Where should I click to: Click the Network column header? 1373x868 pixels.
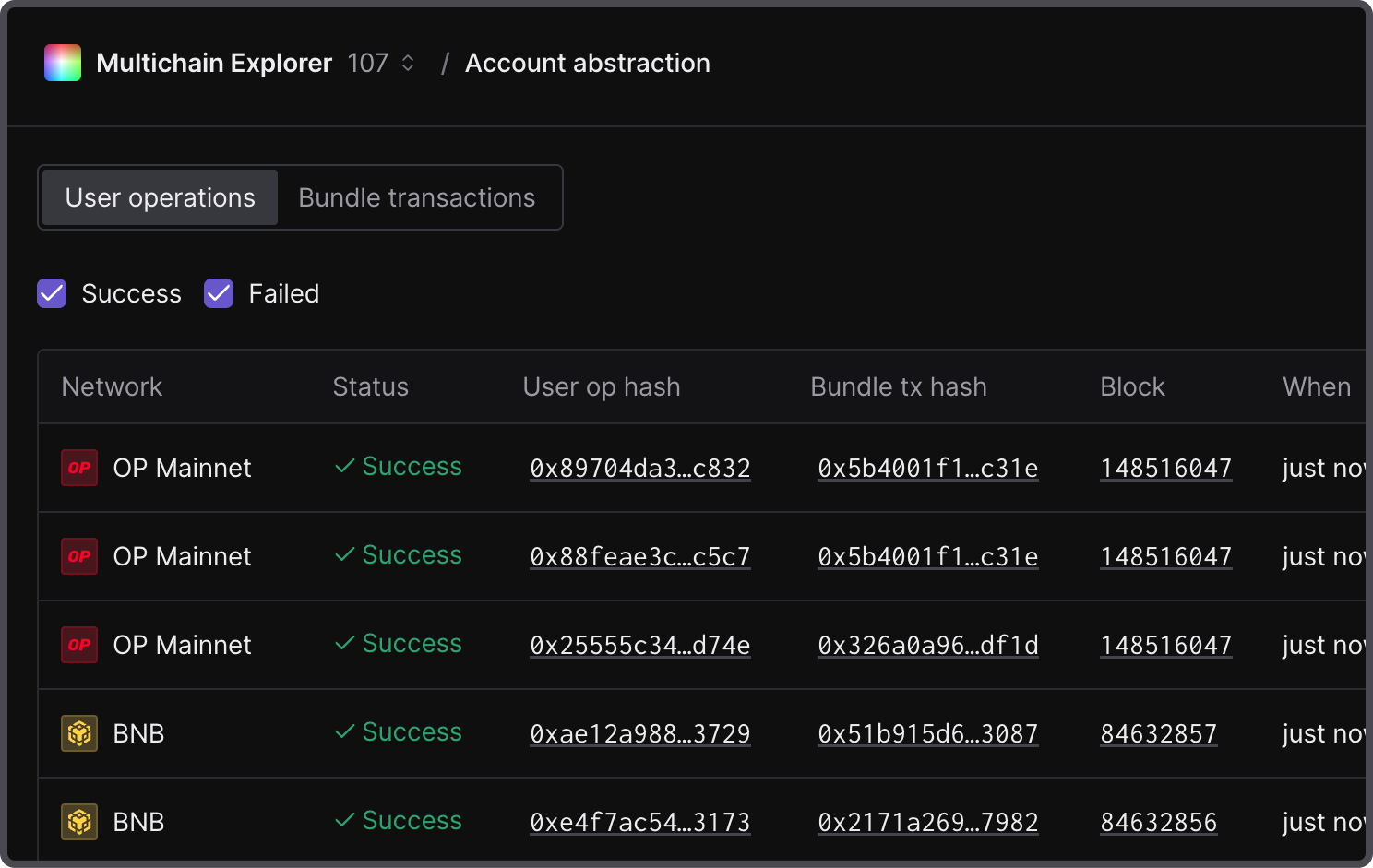[x=112, y=386]
